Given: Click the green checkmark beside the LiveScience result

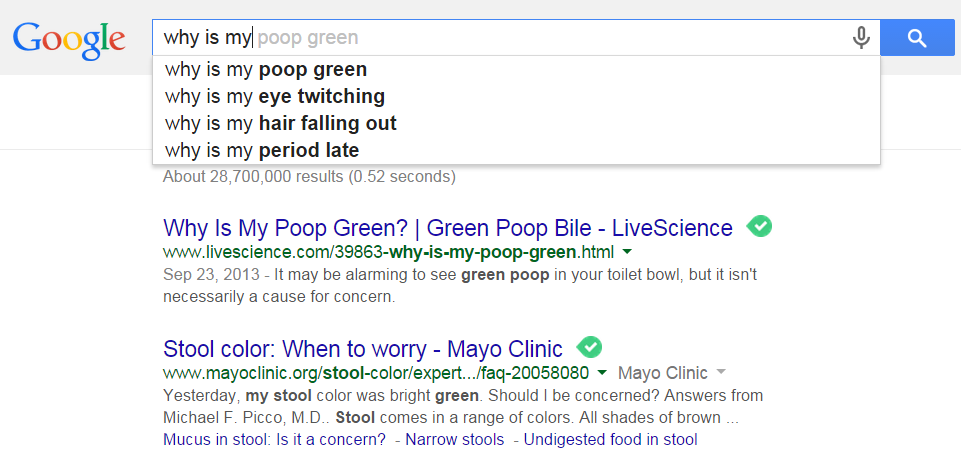Looking at the screenshot, I should point(759,226).
